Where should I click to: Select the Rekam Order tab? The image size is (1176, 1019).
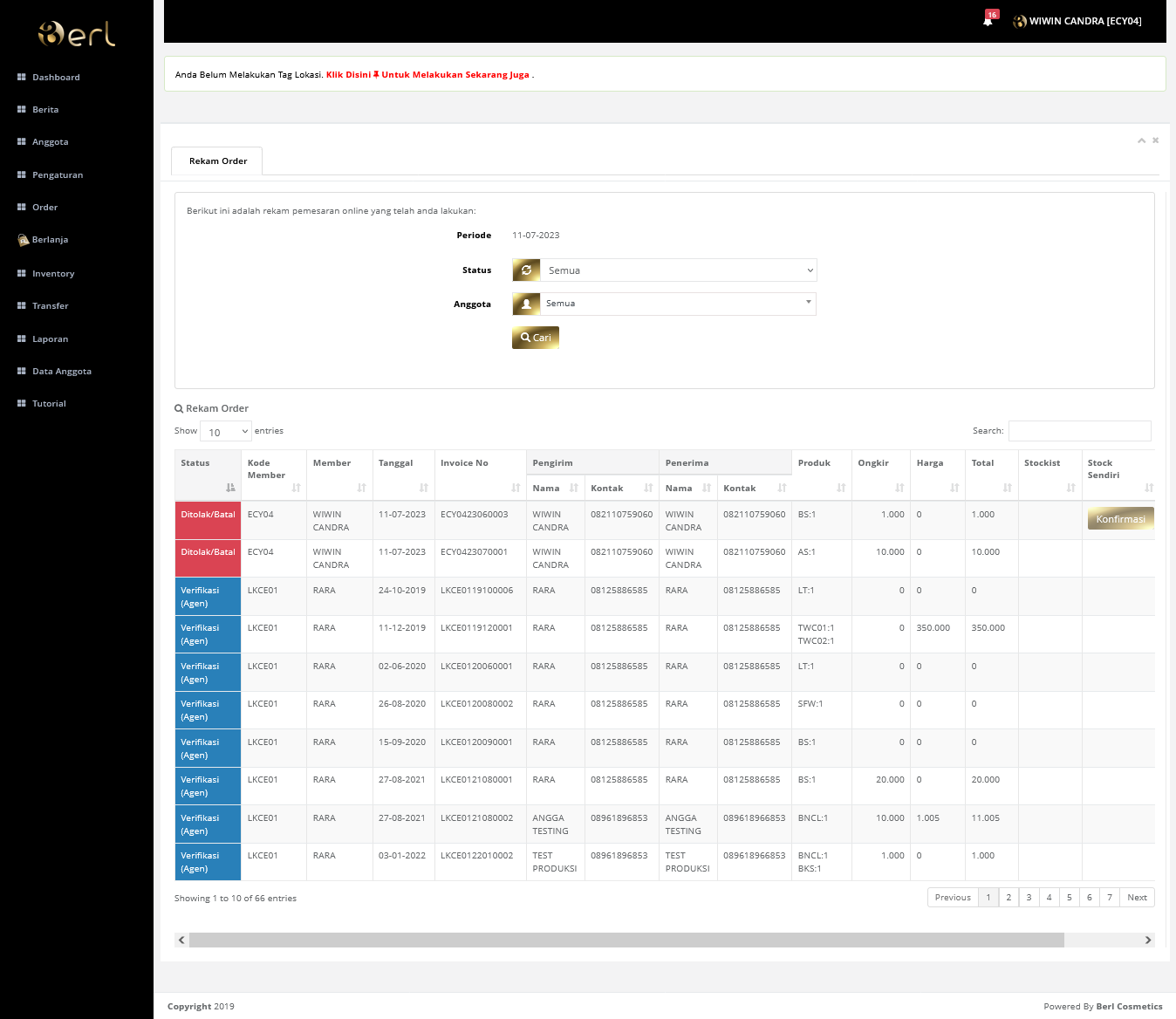217,161
